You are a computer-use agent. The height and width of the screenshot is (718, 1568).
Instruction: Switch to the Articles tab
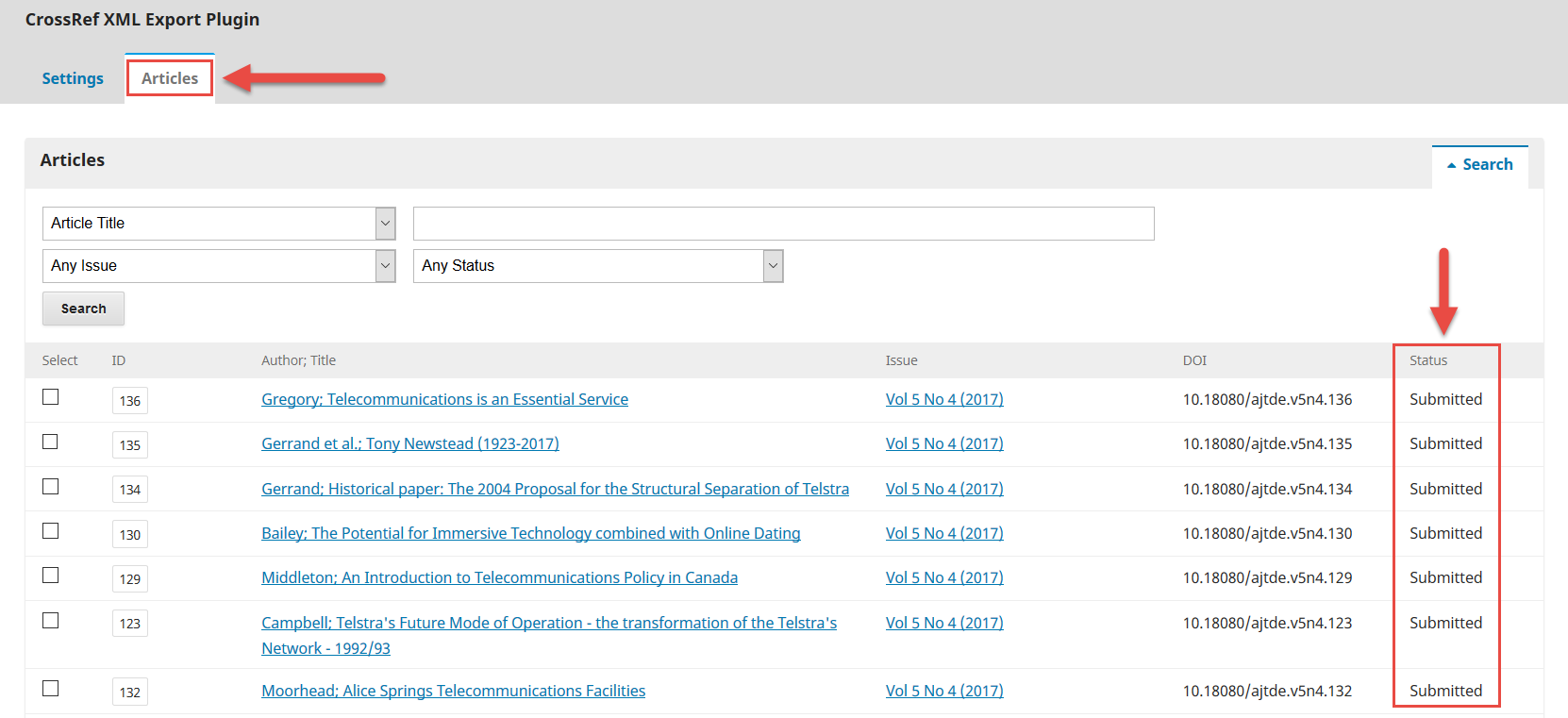click(x=170, y=78)
